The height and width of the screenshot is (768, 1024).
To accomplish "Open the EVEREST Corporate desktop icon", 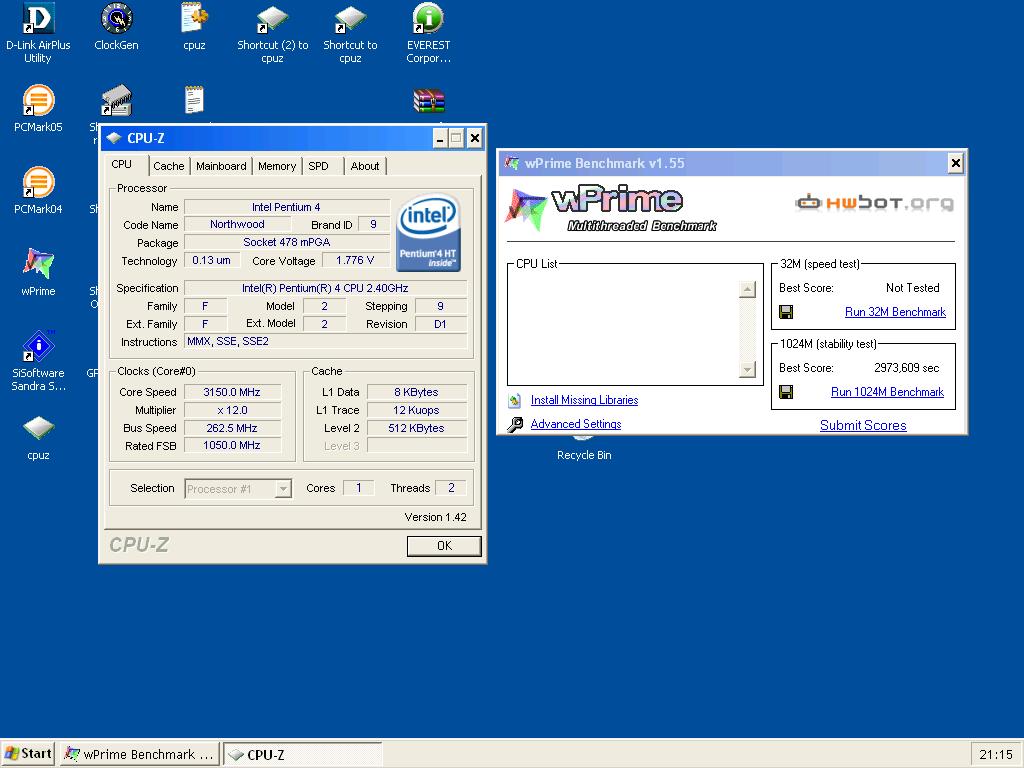I will pyautogui.click(x=428, y=18).
